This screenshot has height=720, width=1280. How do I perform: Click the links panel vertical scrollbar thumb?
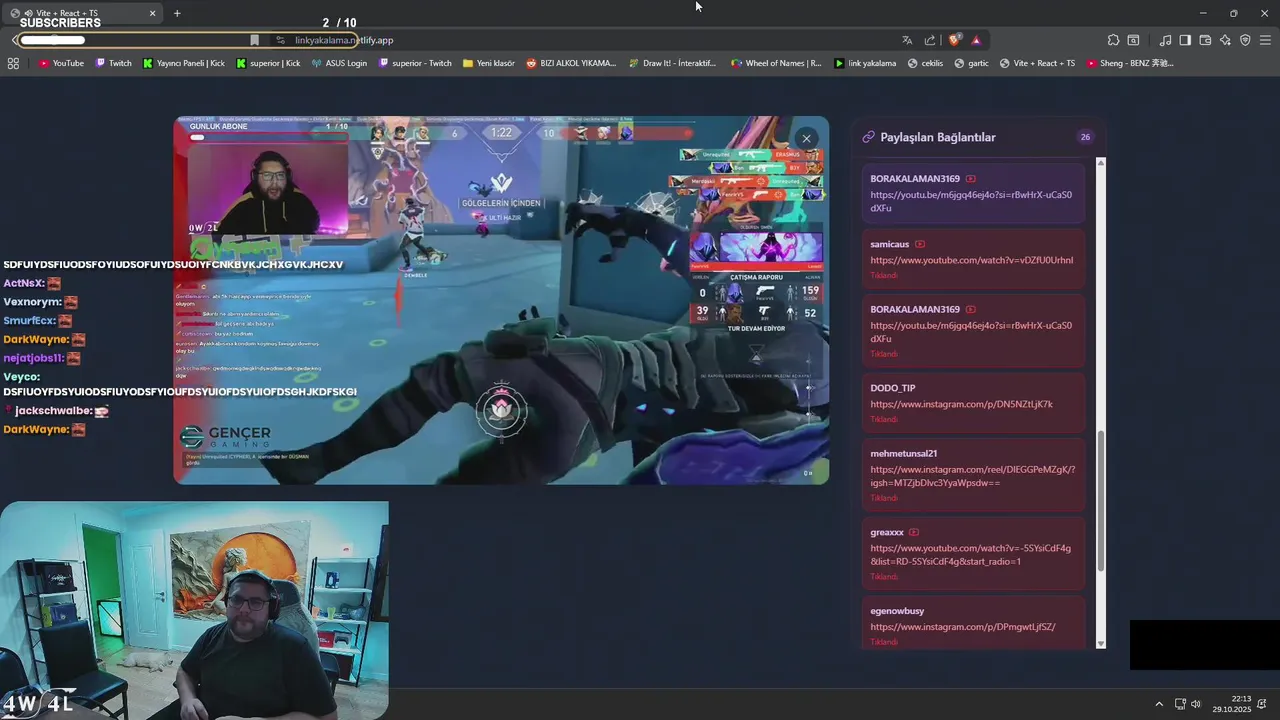pyautogui.click(x=1101, y=501)
